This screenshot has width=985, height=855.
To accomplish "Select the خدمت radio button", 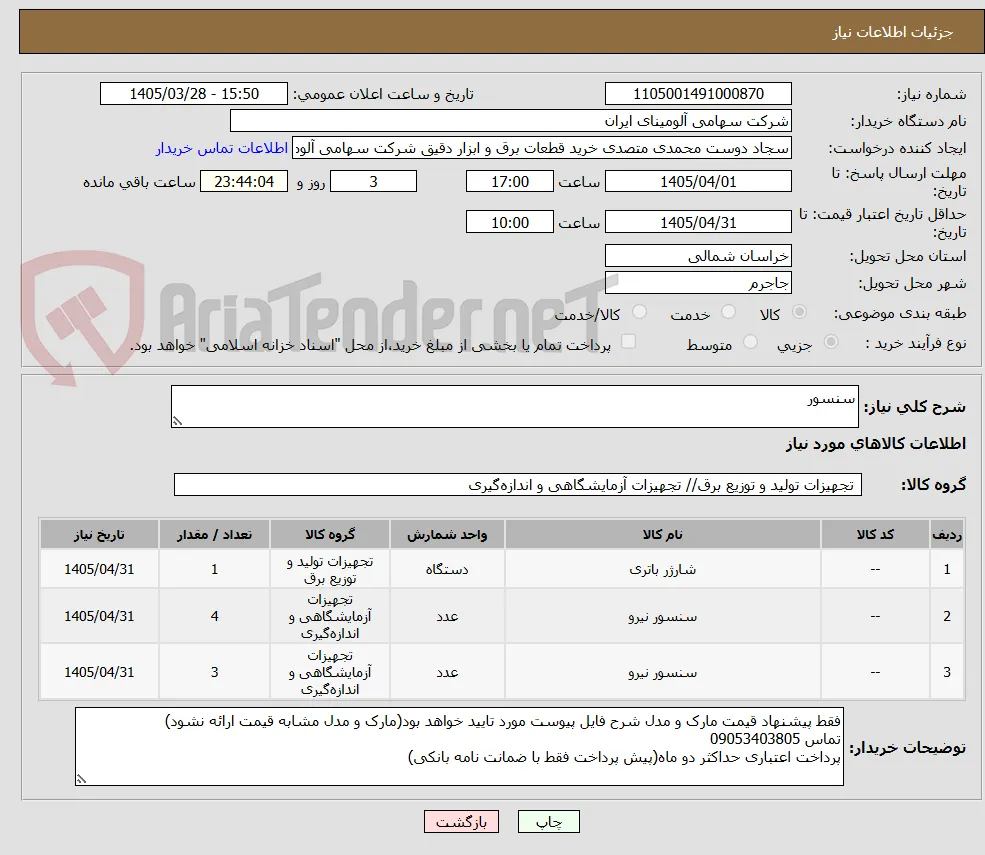I will 728,312.
